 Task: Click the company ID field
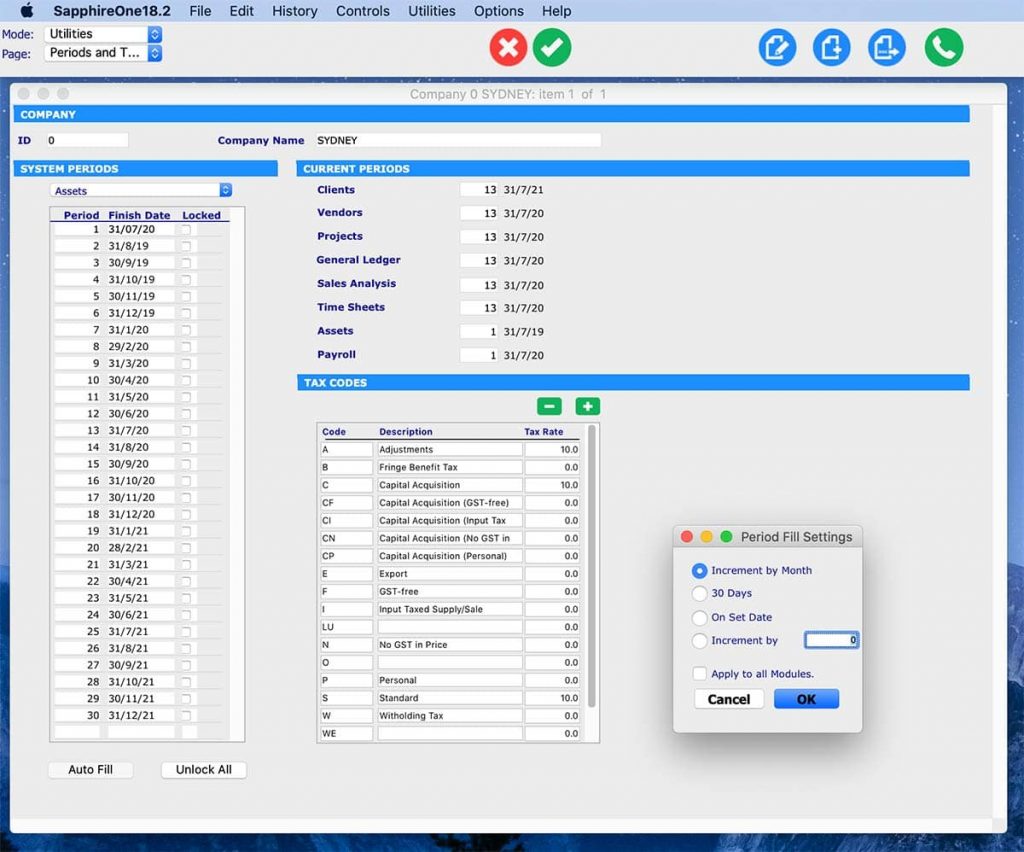pyautogui.click(x=87, y=140)
